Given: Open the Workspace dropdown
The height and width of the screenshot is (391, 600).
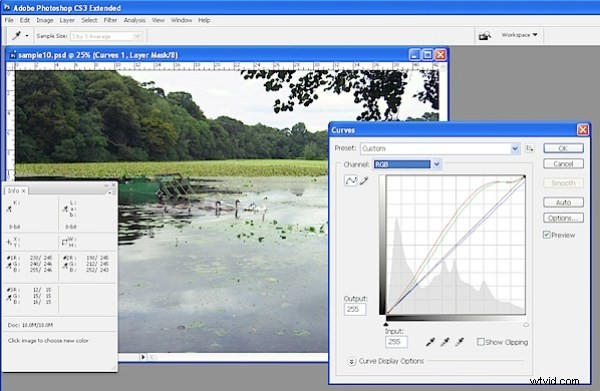Looking at the screenshot, I should (519, 35).
